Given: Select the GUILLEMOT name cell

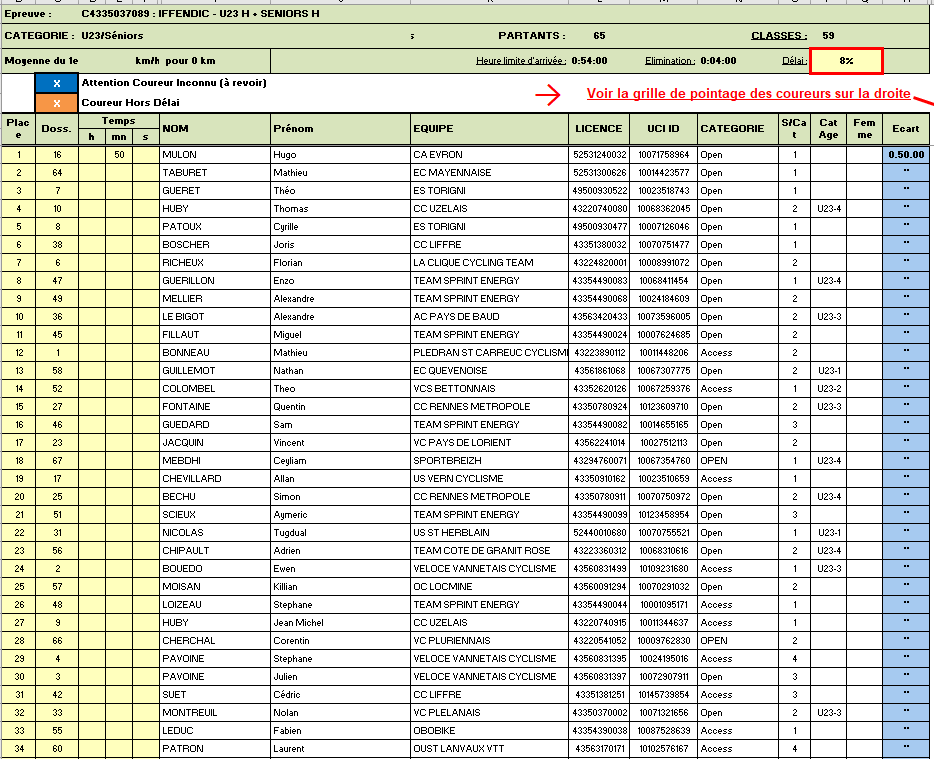Looking at the screenshot, I should point(214,371).
